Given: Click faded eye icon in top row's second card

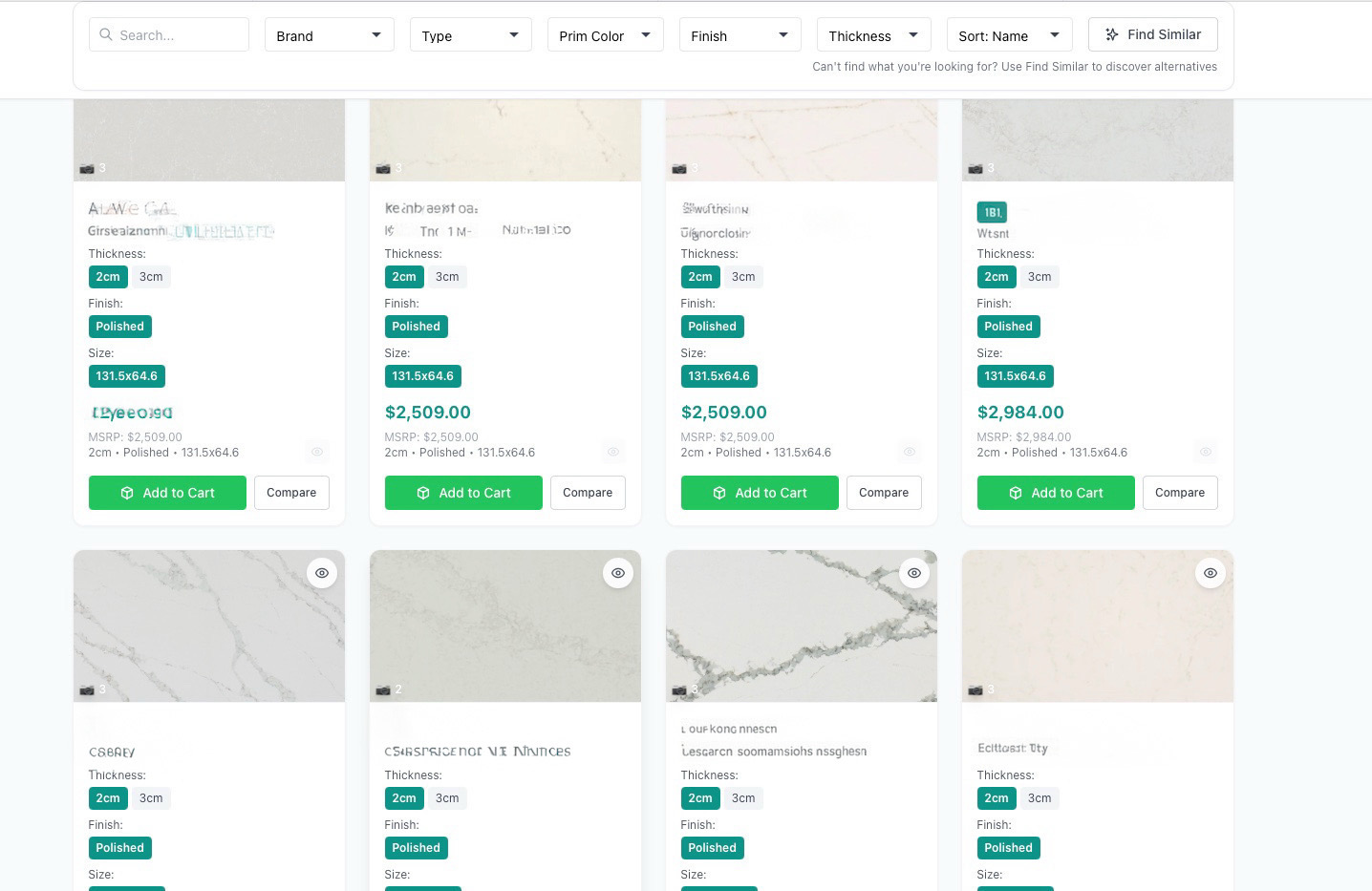Looking at the screenshot, I should click(613, 452).
